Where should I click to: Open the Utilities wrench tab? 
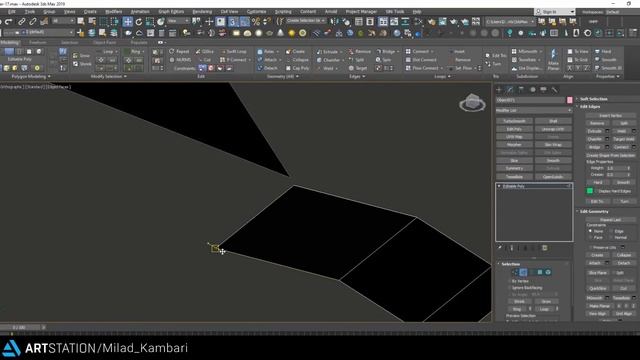point(554,89)
